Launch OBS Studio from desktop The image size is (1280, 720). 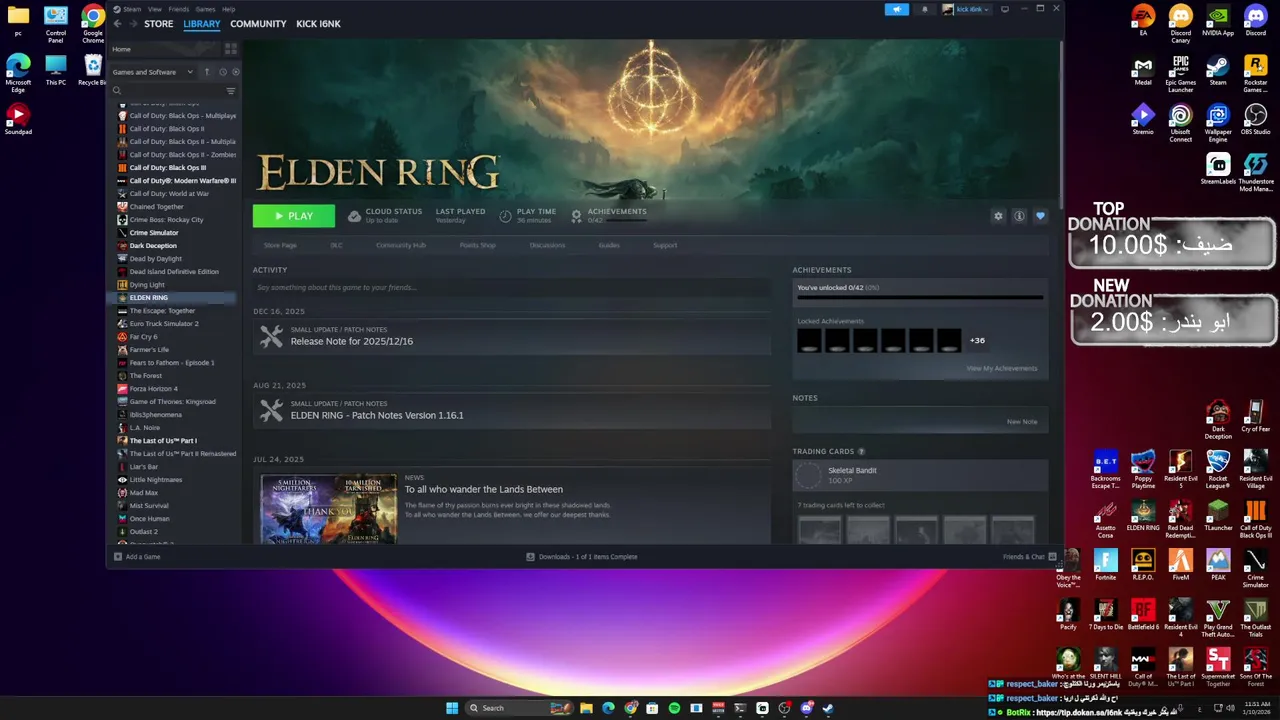(x=1255, y=120)
